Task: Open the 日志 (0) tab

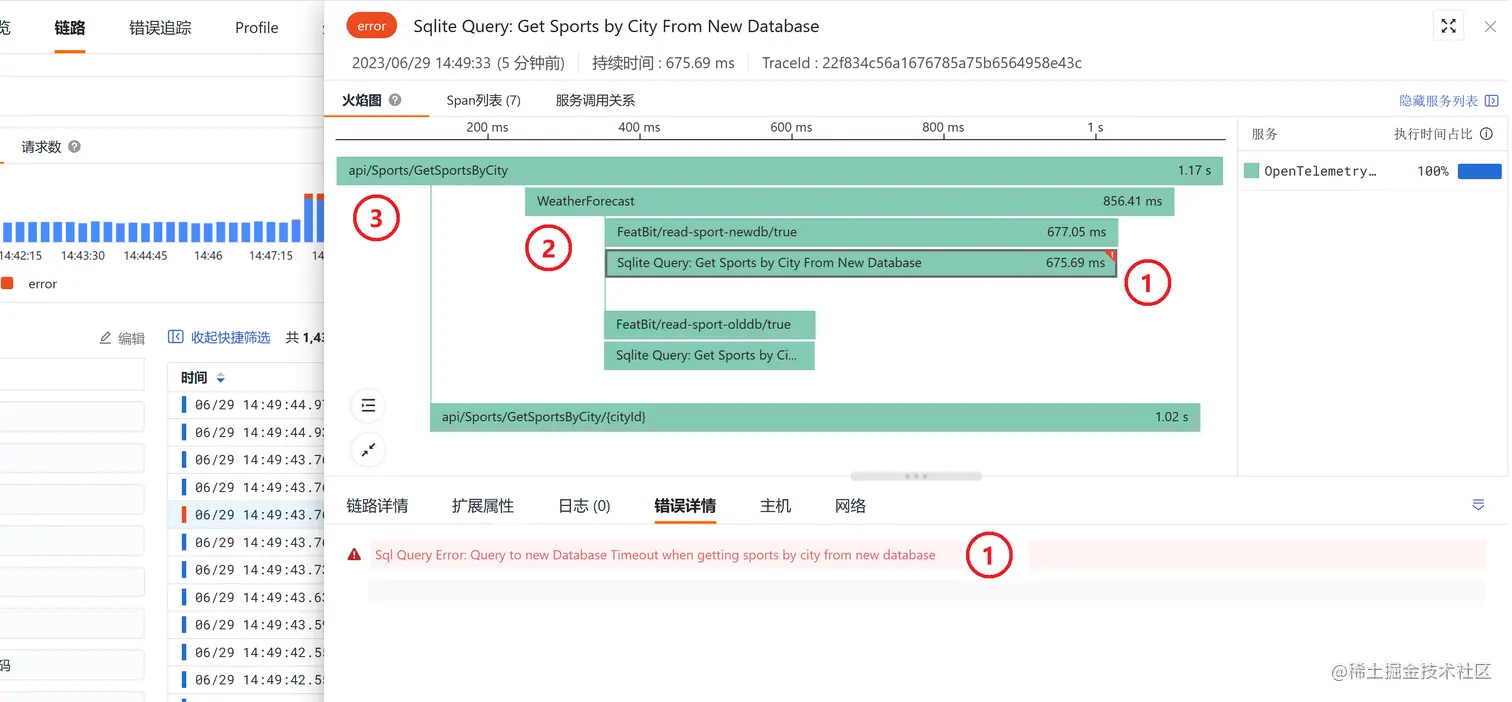Action: (x=584, y=506)
